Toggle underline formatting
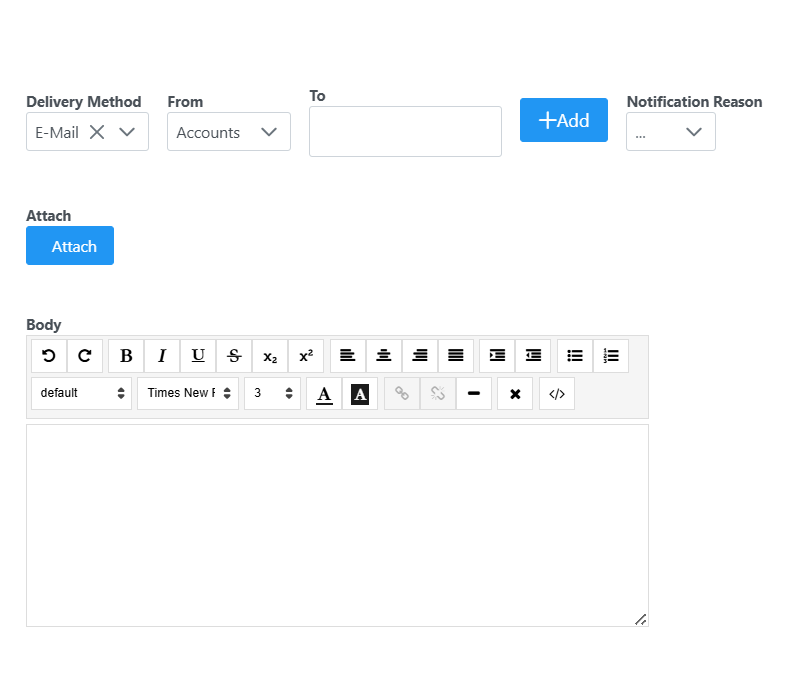The image size is (811, 682). [x=198, y=355]
